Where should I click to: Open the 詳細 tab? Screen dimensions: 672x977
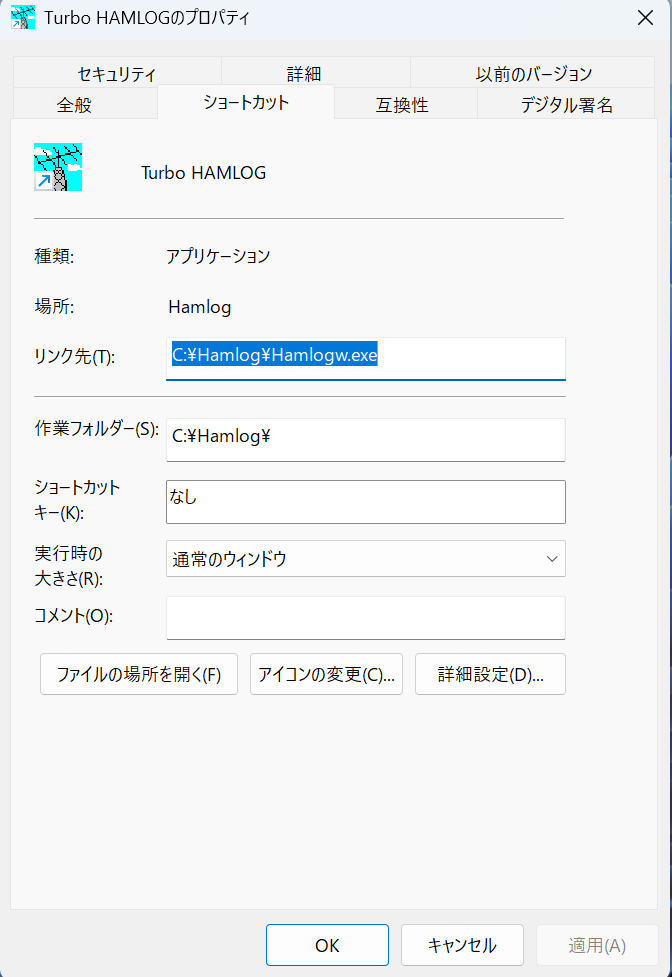(x=304, y=73)
